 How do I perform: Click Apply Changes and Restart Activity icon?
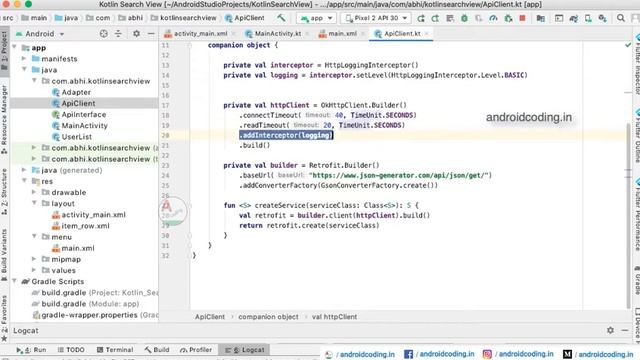click(x=435, y=18)
